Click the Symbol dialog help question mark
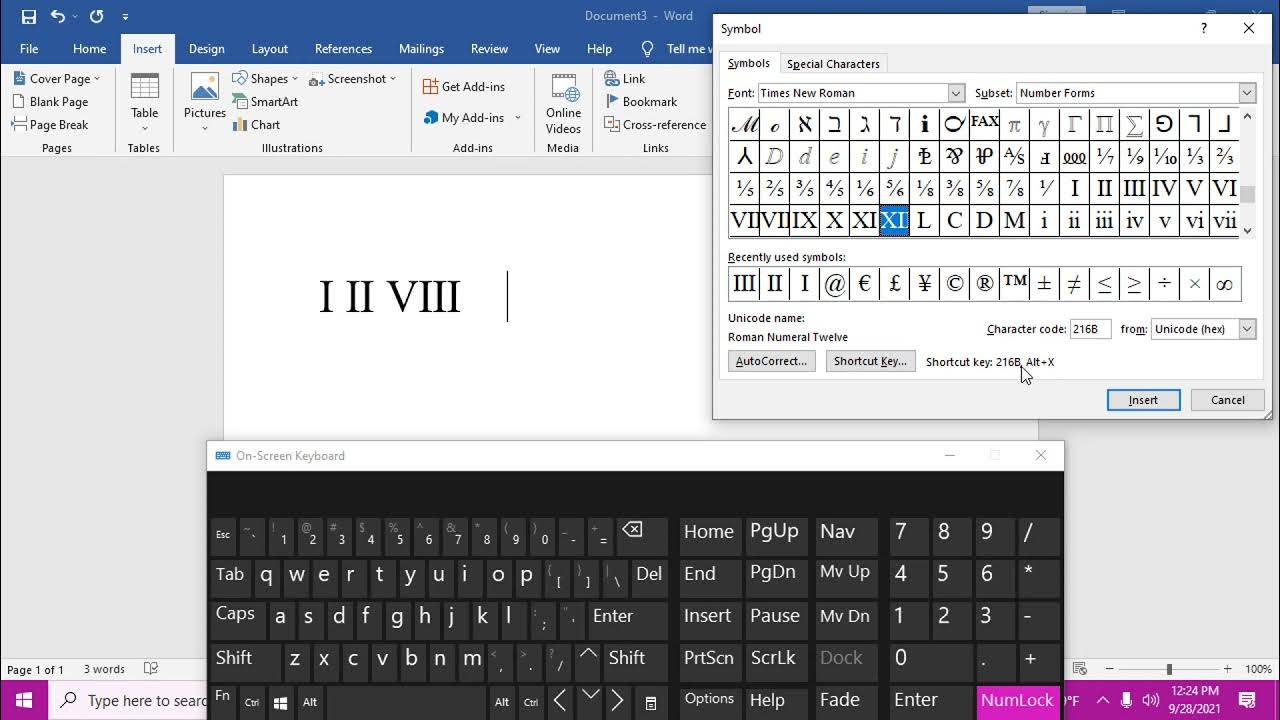This screenshot has height=720, width=1280. (x=1203, y=29)
